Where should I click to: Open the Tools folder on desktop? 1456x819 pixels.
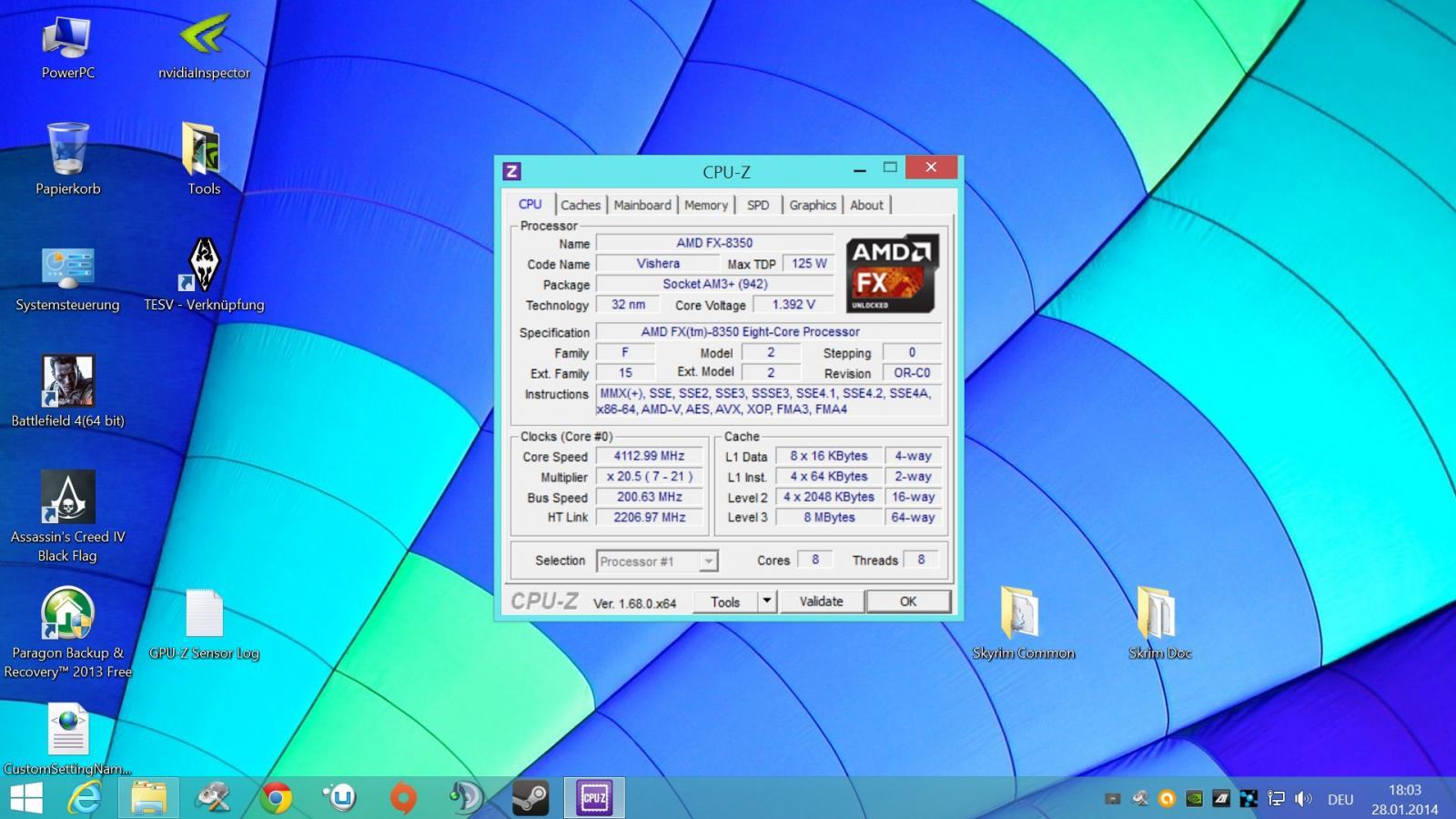coord(204,160)
